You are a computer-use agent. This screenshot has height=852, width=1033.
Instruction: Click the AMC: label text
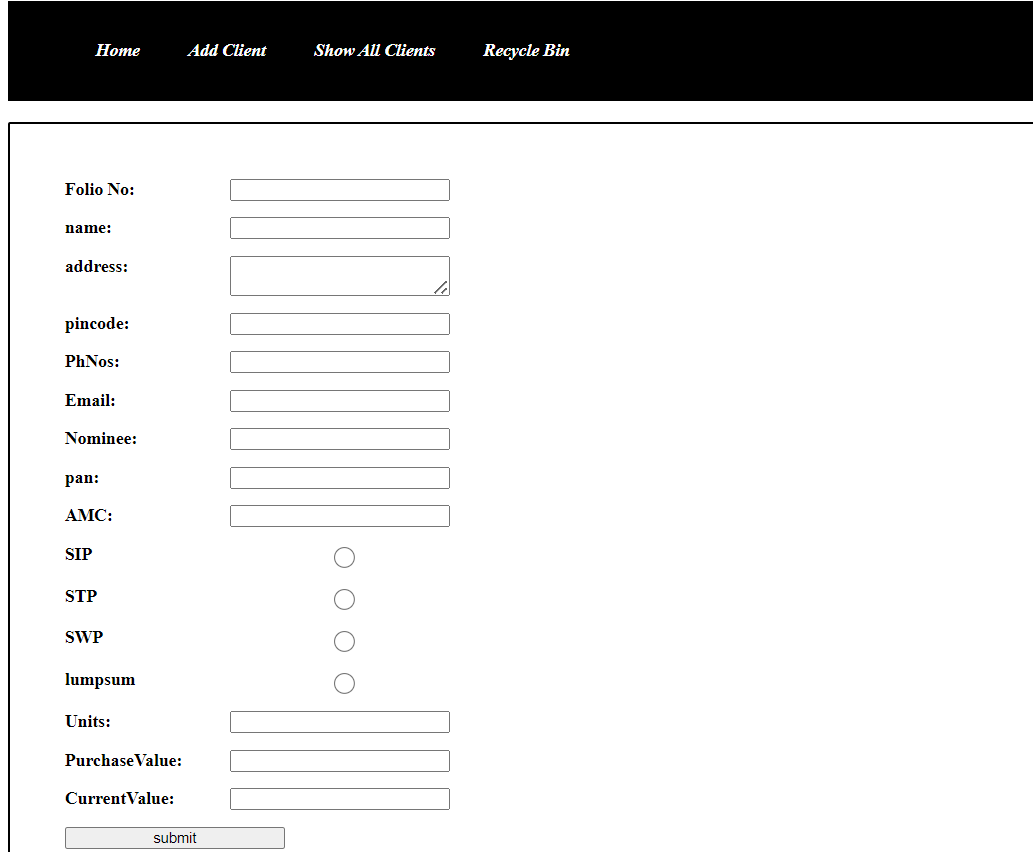tap(89, 515)
